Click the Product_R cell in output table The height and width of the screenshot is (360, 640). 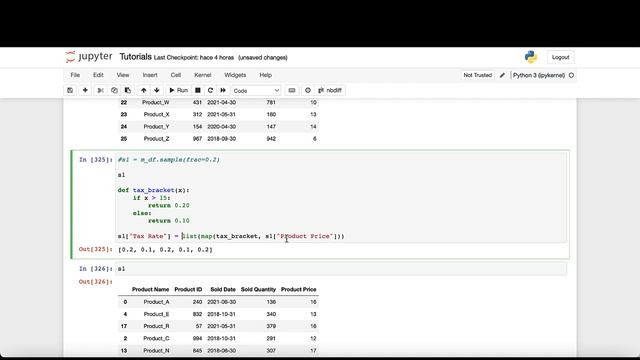tap(156, 326)
